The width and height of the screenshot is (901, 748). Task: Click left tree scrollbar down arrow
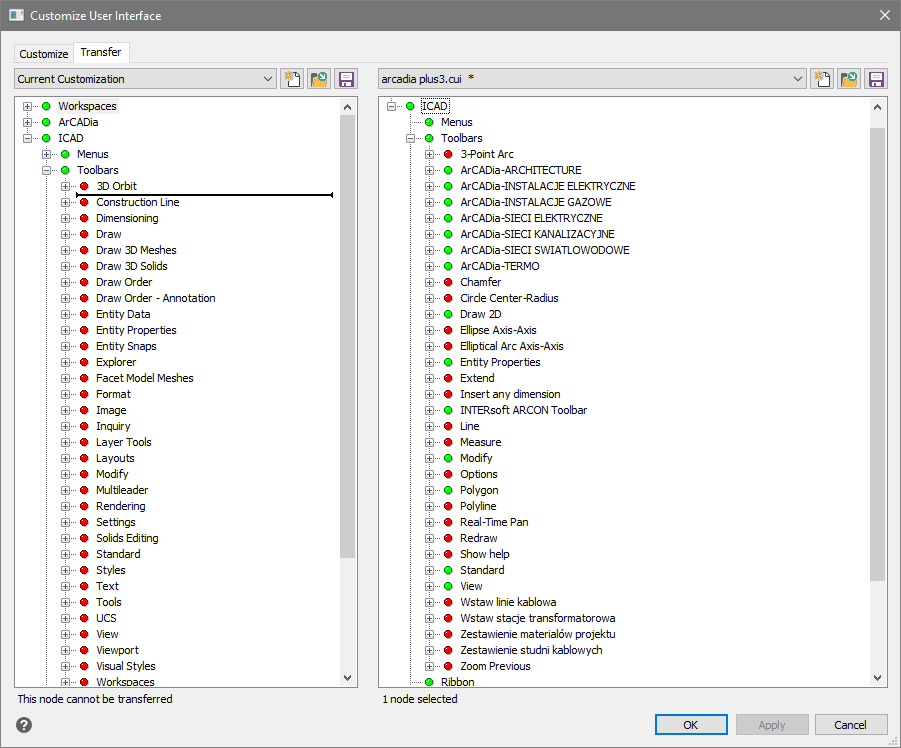pos(347,678)
